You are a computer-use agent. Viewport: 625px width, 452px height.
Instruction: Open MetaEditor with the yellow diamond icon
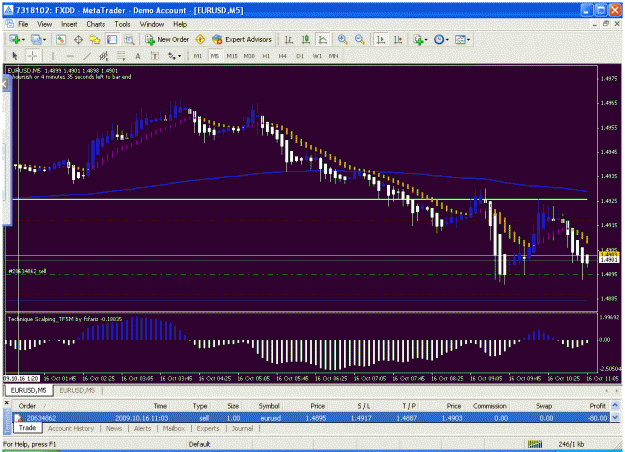[x=200, y=39]
